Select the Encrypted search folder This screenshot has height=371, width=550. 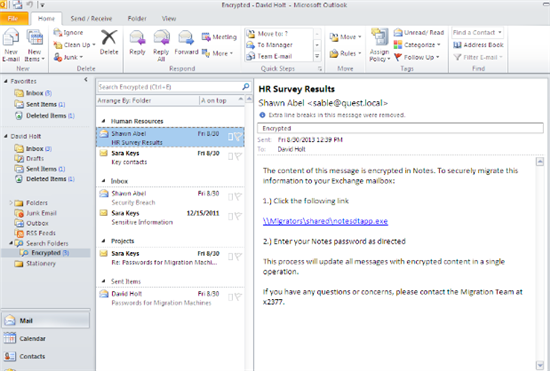45,253
